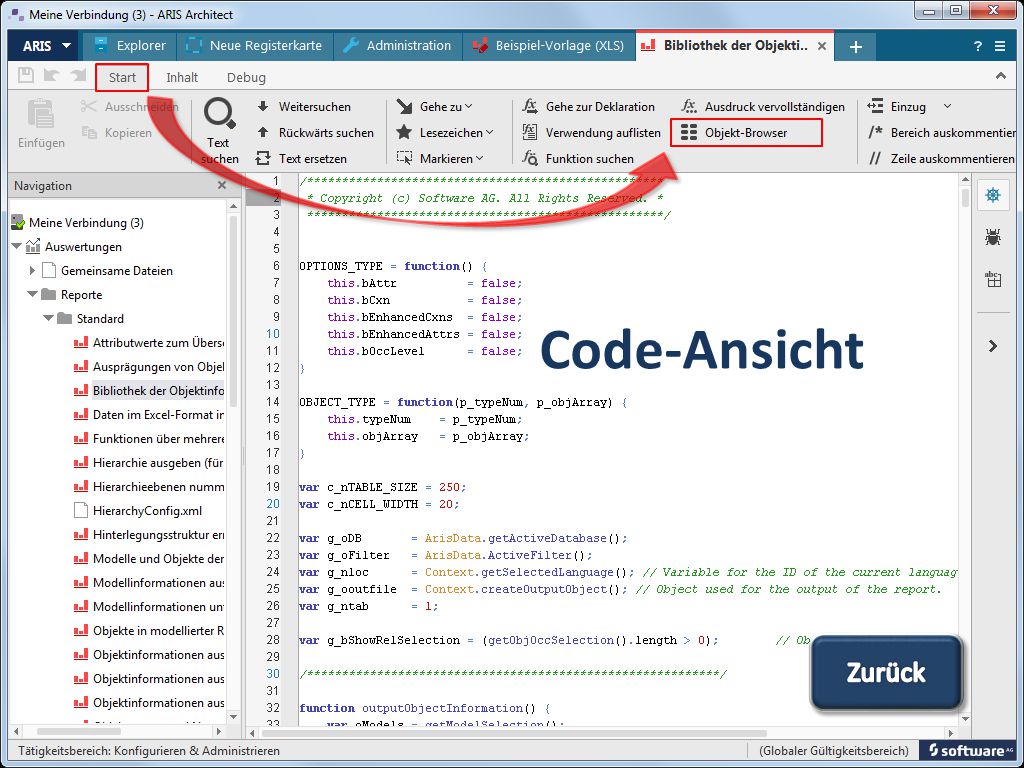Open the Markieren dropdown
Image resolution: width=1024 pixels, height=768 pixels.
tap(441, 159)
